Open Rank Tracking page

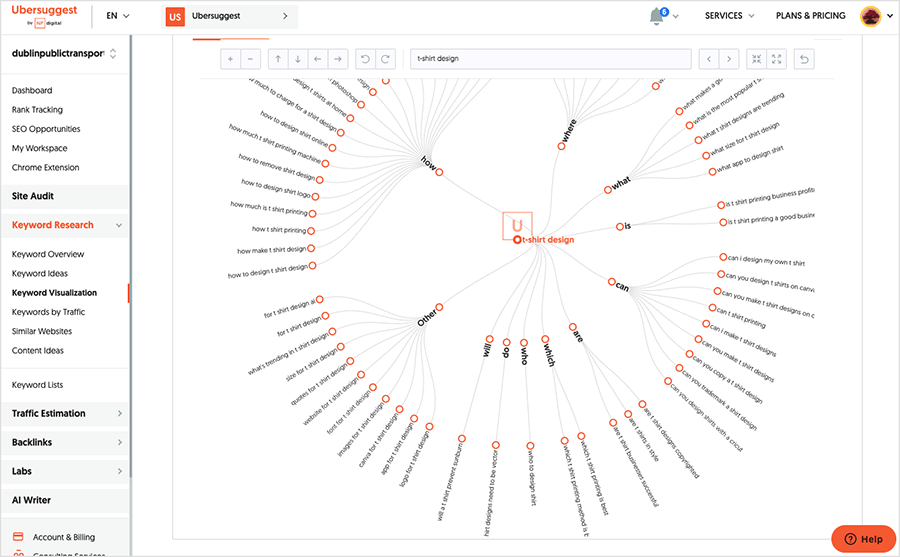coord(37,110)
